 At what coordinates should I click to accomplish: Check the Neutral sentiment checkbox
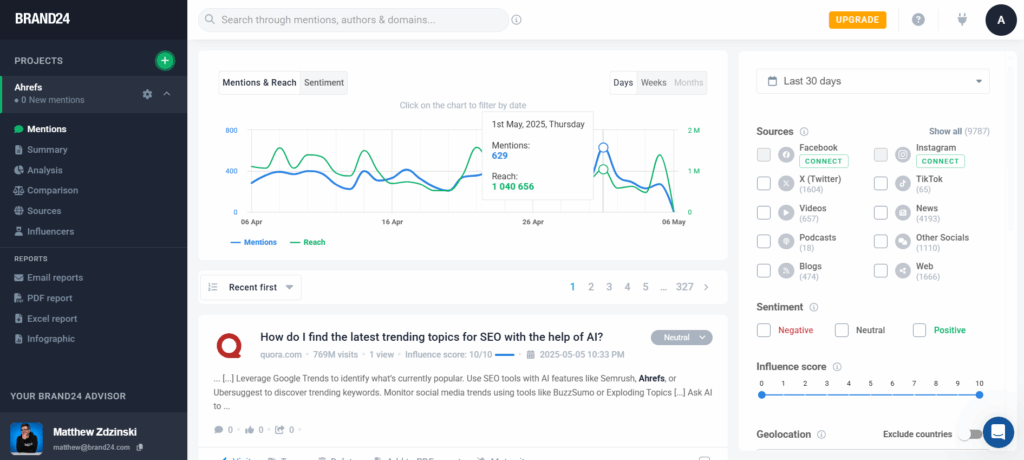[x=842, y=330]
